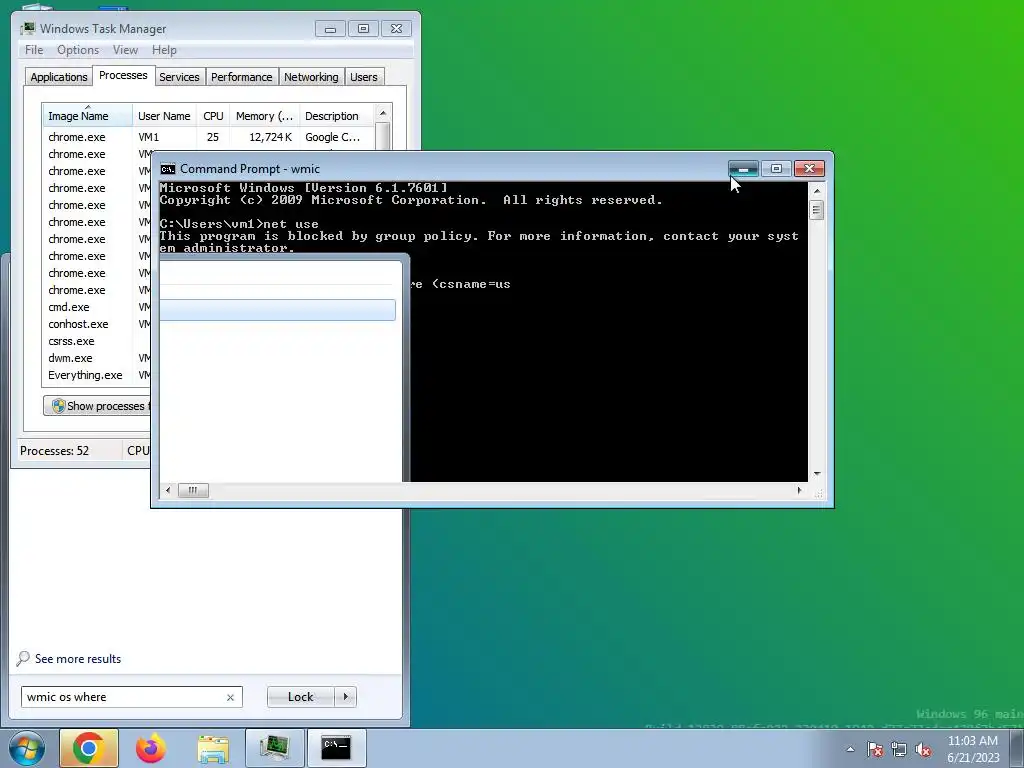Select the Processes tab
1024x768 pixels.
123,75
